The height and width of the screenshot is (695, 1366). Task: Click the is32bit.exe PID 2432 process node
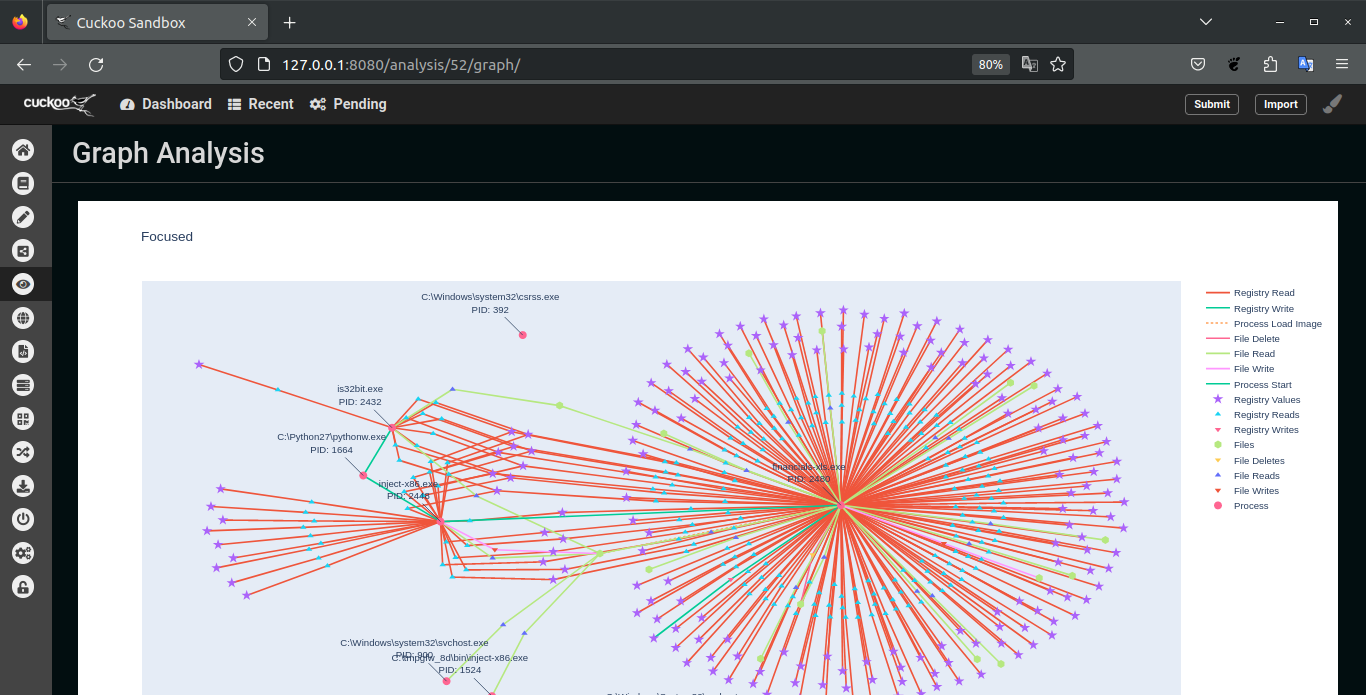point(392,428)
